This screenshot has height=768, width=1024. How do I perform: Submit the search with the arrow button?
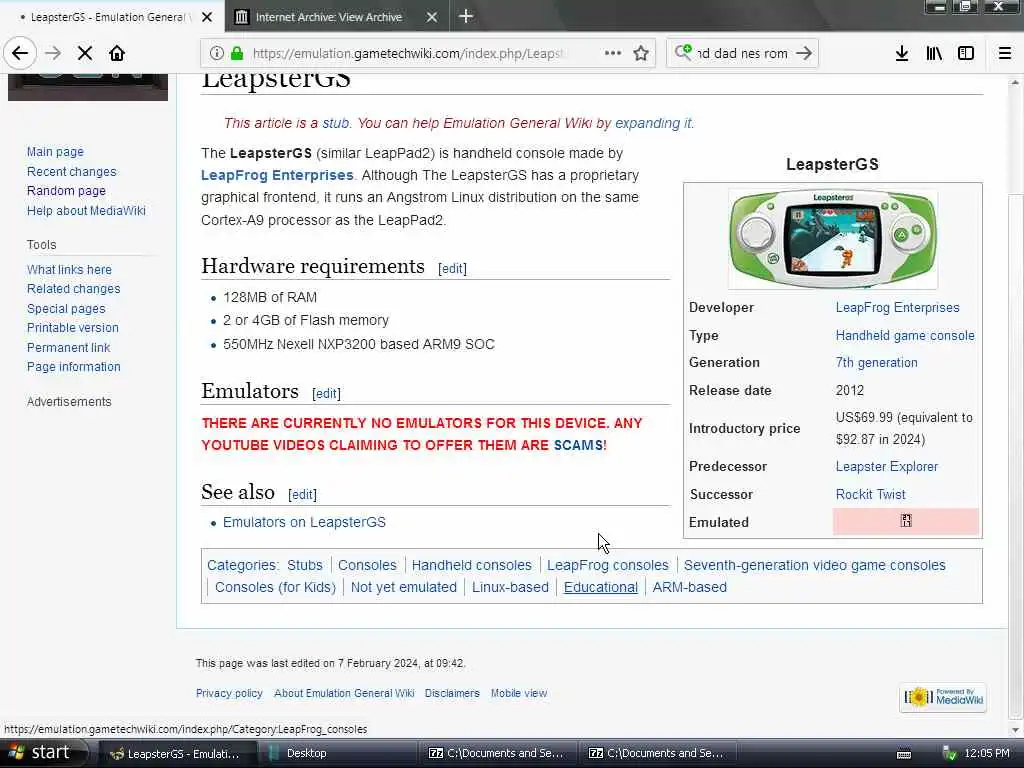tap(804, 53)
